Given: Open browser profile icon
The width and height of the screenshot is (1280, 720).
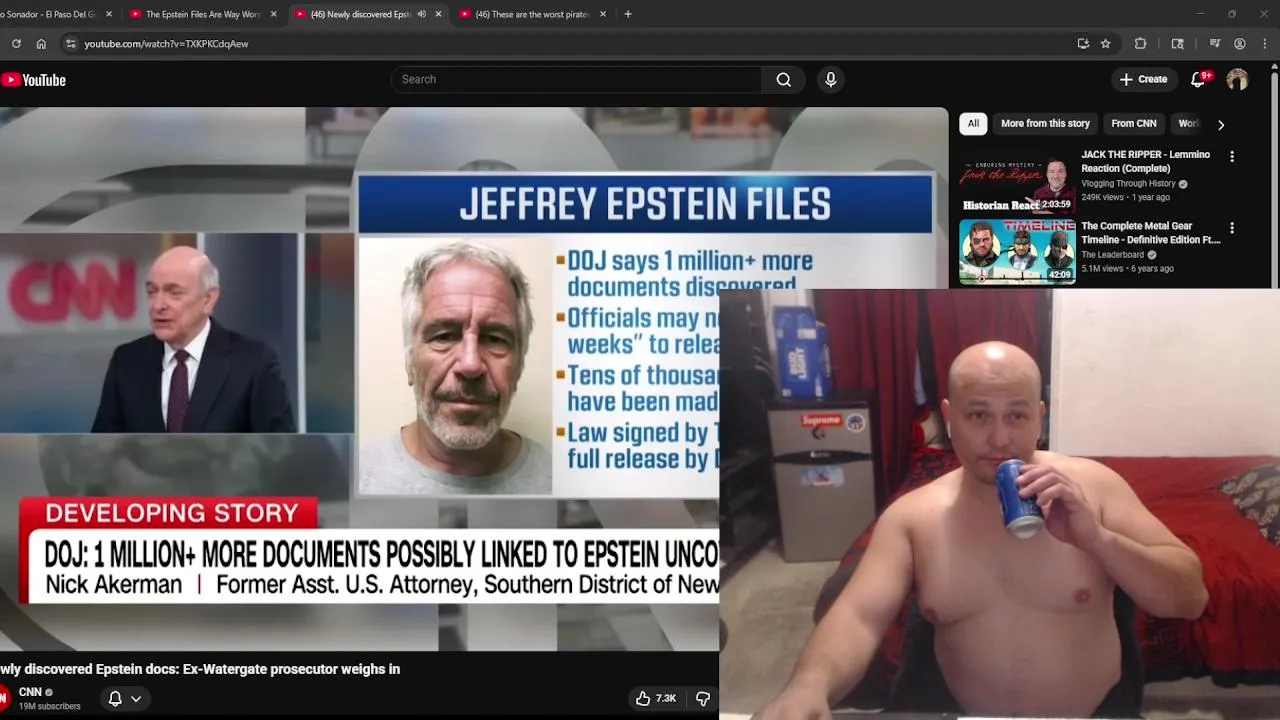Looking at the screenshot, I should coord(1239,44).
